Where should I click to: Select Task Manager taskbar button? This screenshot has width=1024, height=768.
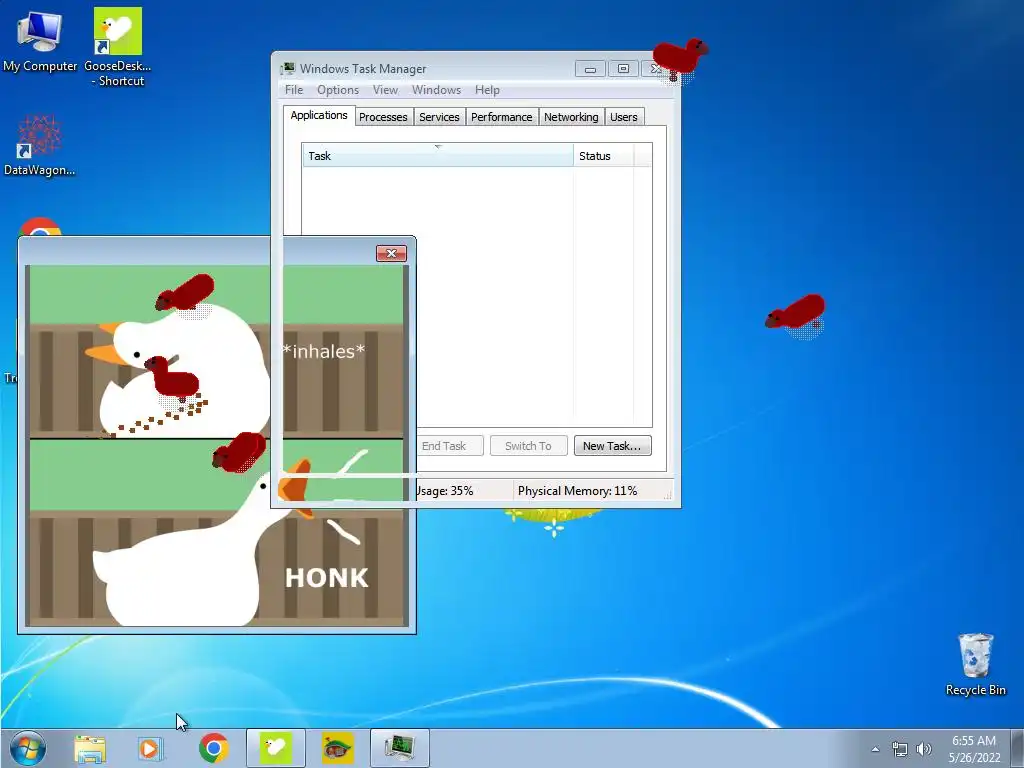400,748
